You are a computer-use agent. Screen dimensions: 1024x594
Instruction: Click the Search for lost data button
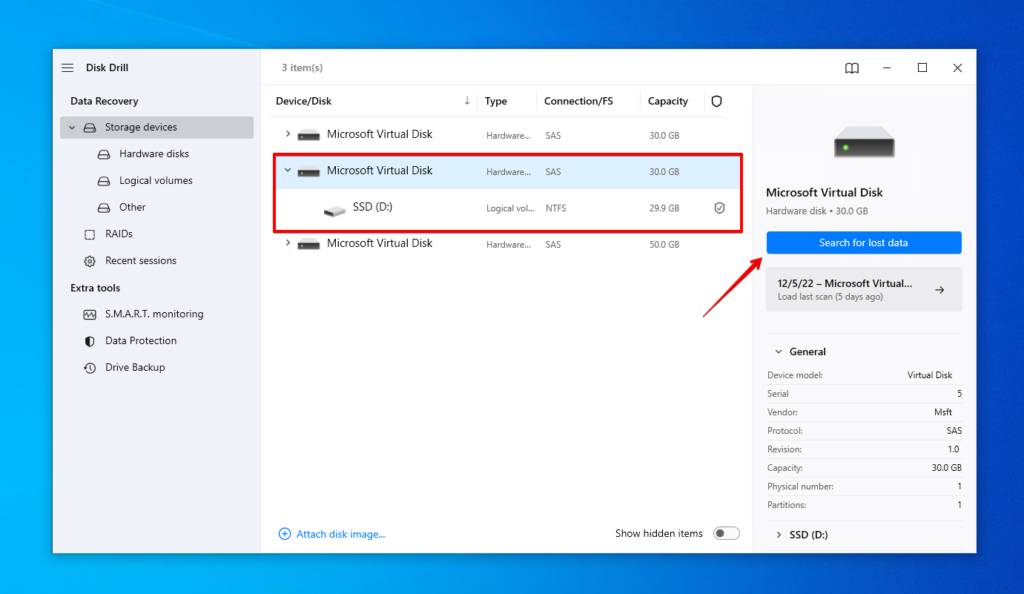(x=863, y=242)
